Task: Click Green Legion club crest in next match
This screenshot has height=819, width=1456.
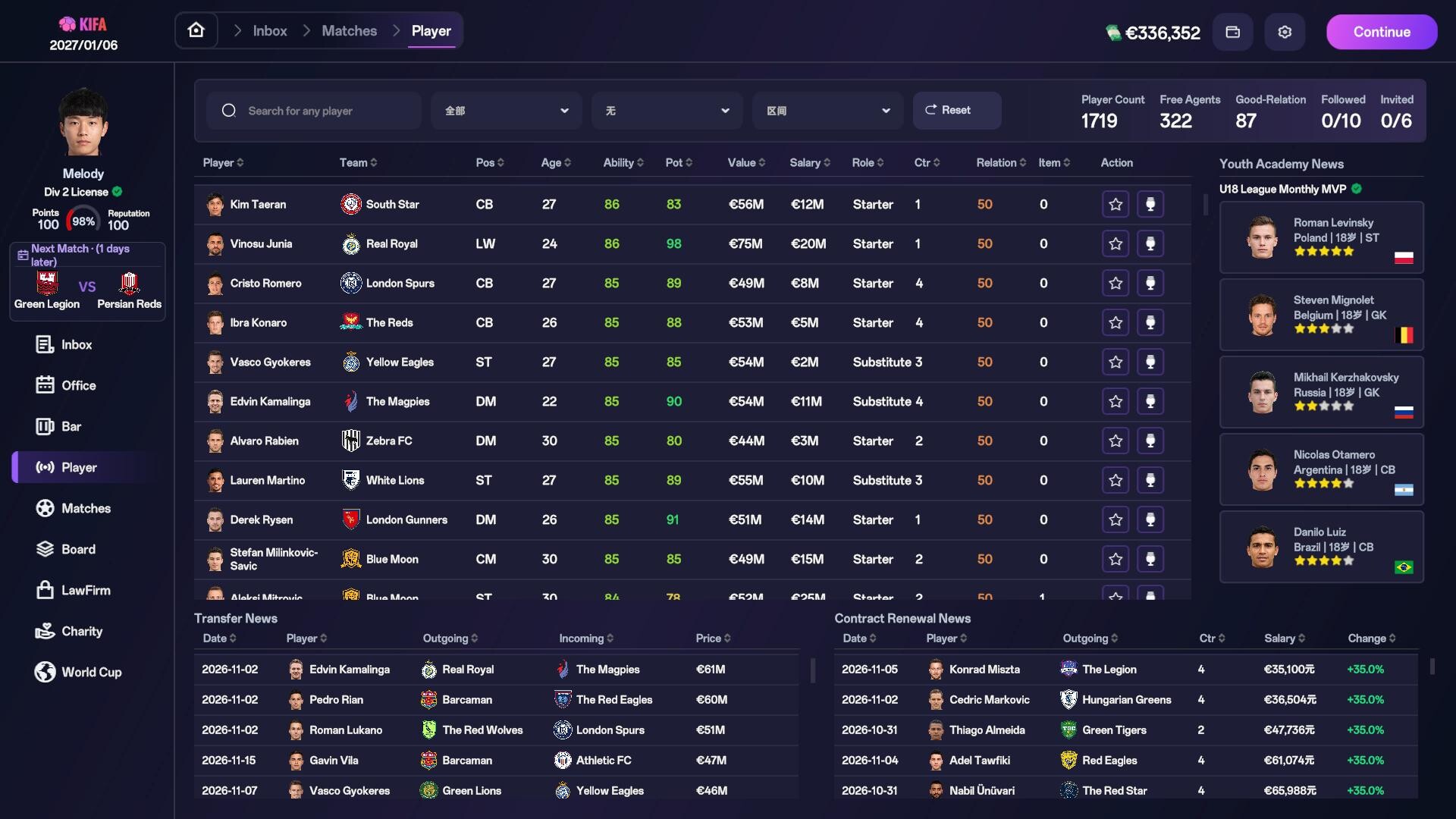Action: point(47,284)
